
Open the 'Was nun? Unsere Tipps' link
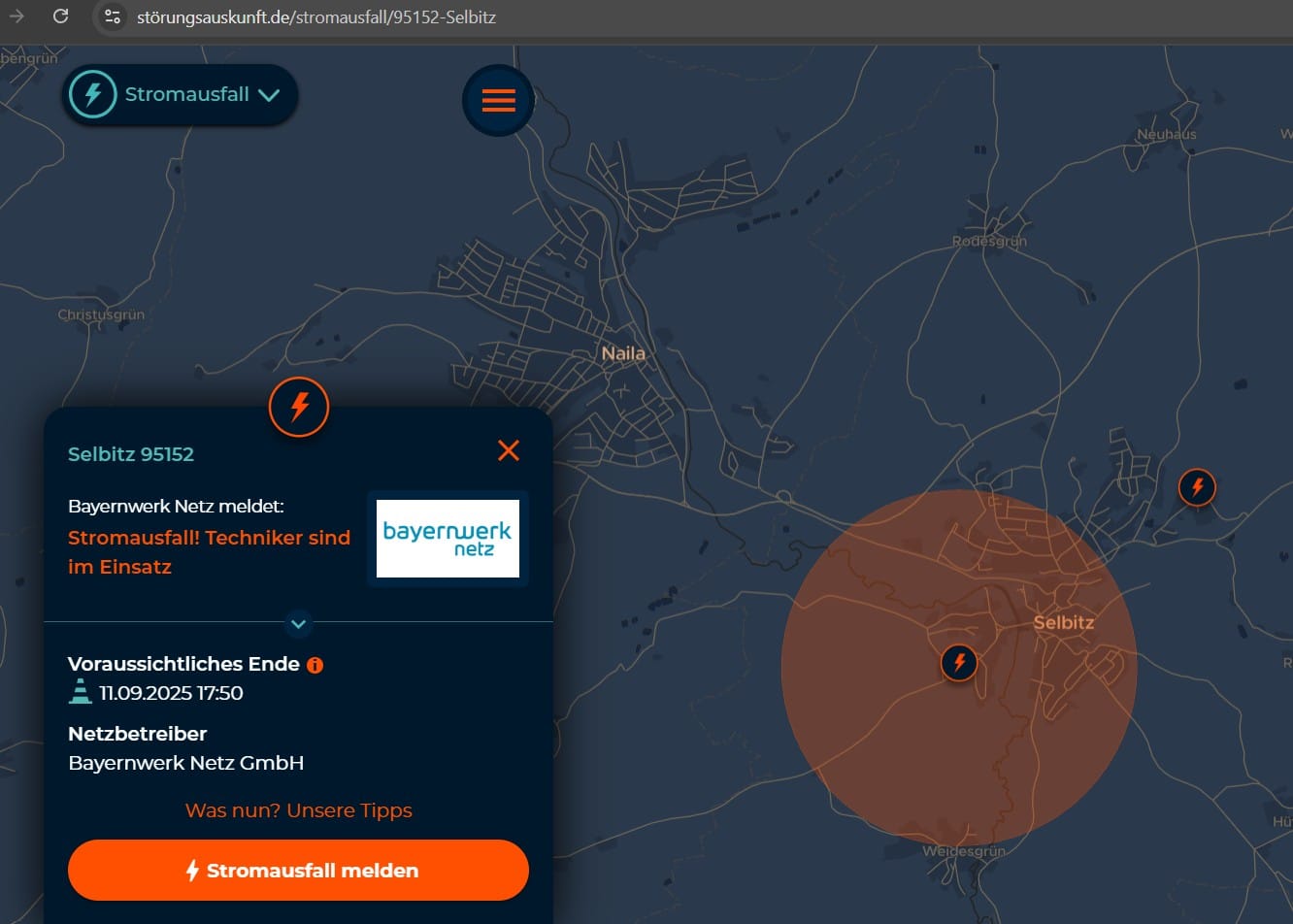point(298,810)
